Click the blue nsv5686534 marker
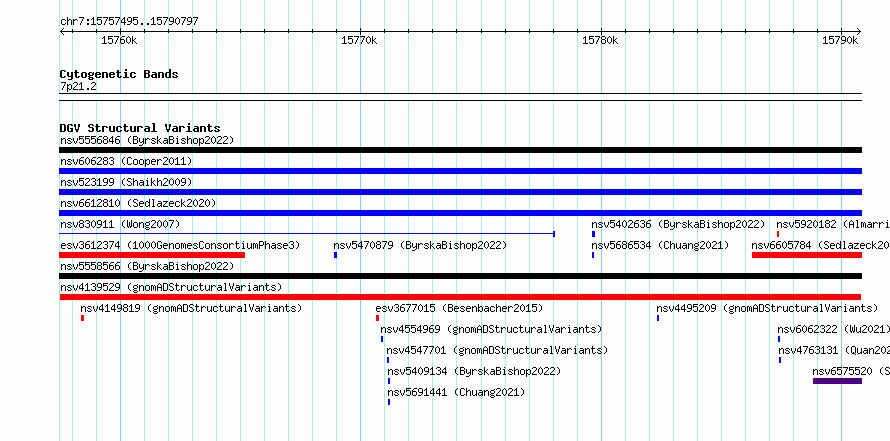 coord(593,255)
